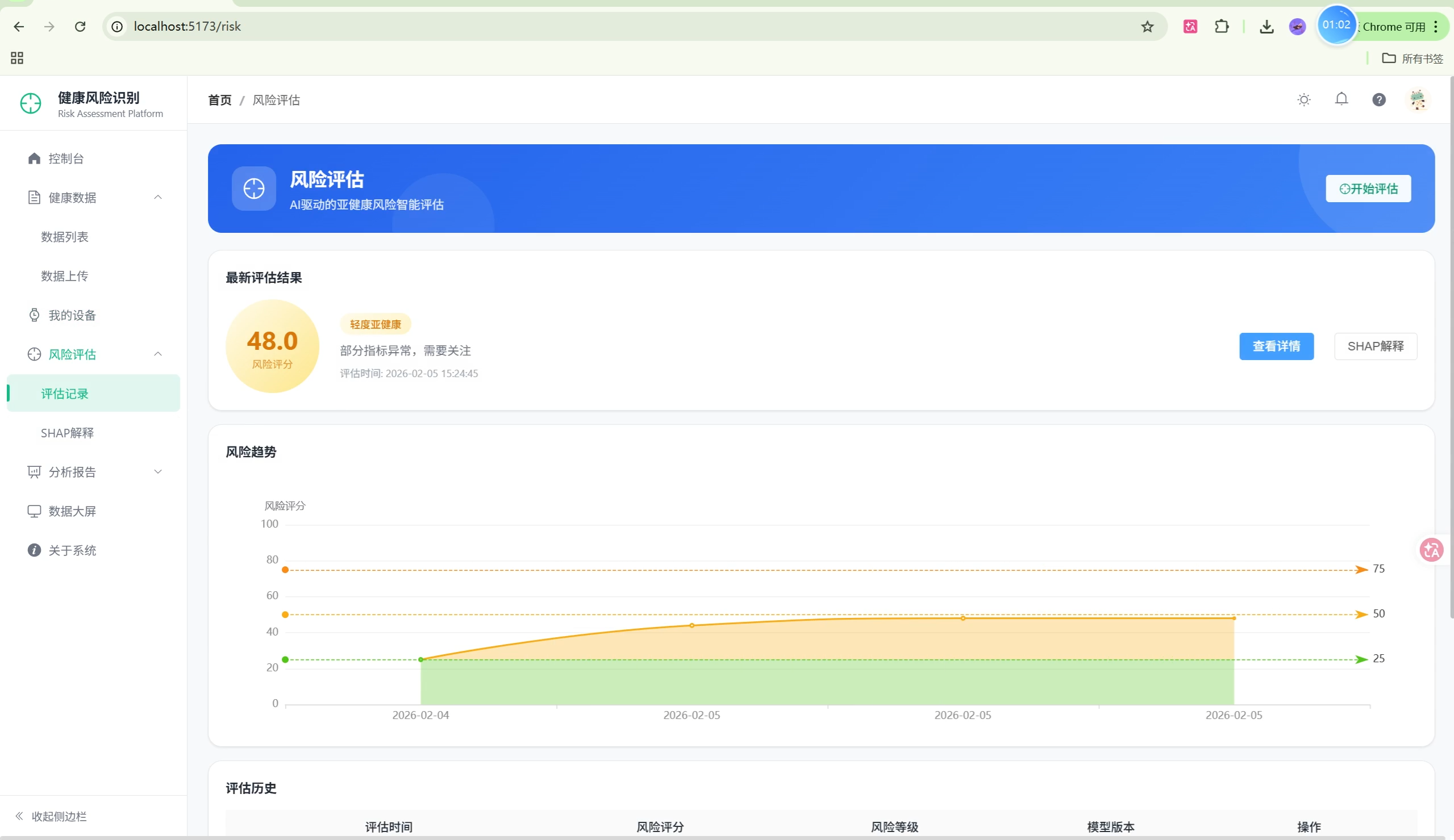
Task: Reload the page
Action: [x=80, y=27]
